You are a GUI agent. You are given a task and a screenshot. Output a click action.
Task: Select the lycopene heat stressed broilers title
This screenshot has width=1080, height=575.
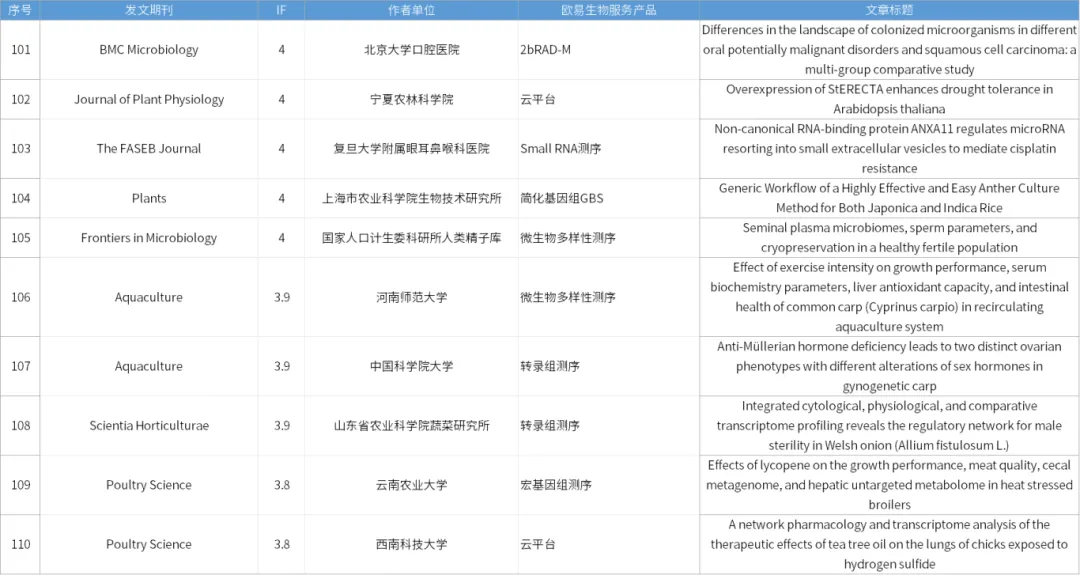point(889,485)
